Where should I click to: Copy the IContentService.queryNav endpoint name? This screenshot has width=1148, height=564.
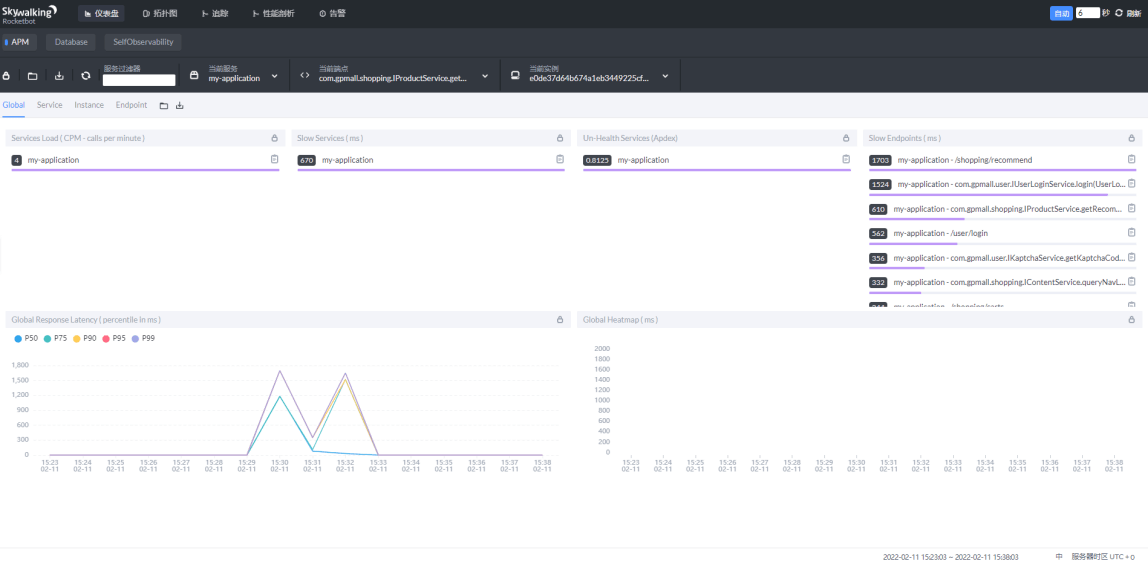(1131, 281)
